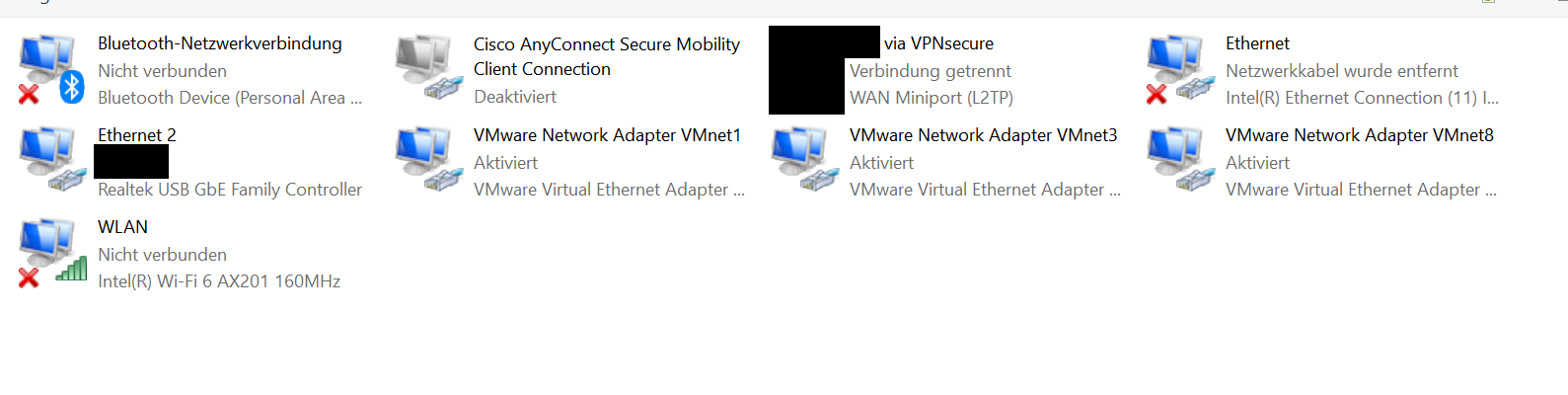Select 'VMware Network Adapter VMnet1' label

coord(606,135)
